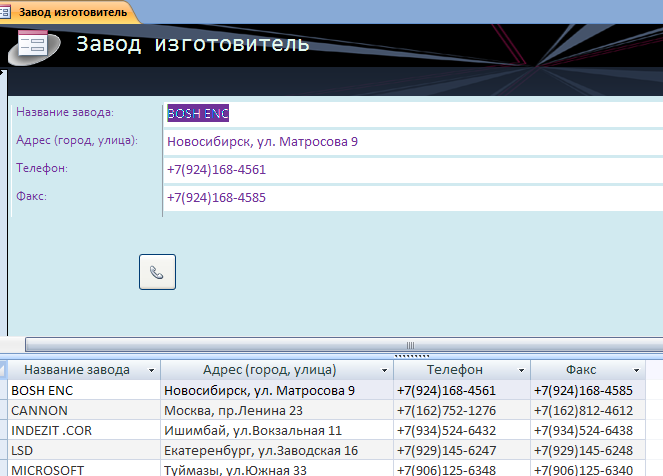Click the 'Факс' field with +7(924)168-4585
Image resolution: width=663 pixels, height=476 pixels.
[413, 198]
